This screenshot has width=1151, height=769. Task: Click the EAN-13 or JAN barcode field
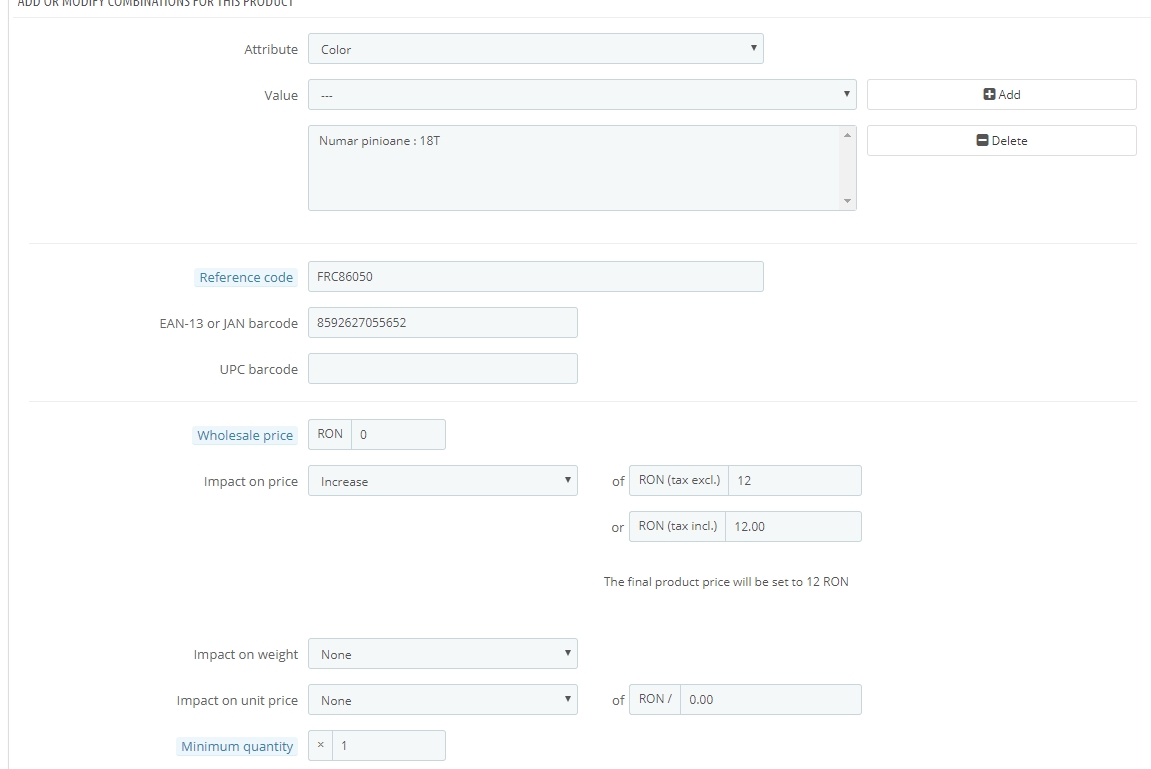[442, 323]
